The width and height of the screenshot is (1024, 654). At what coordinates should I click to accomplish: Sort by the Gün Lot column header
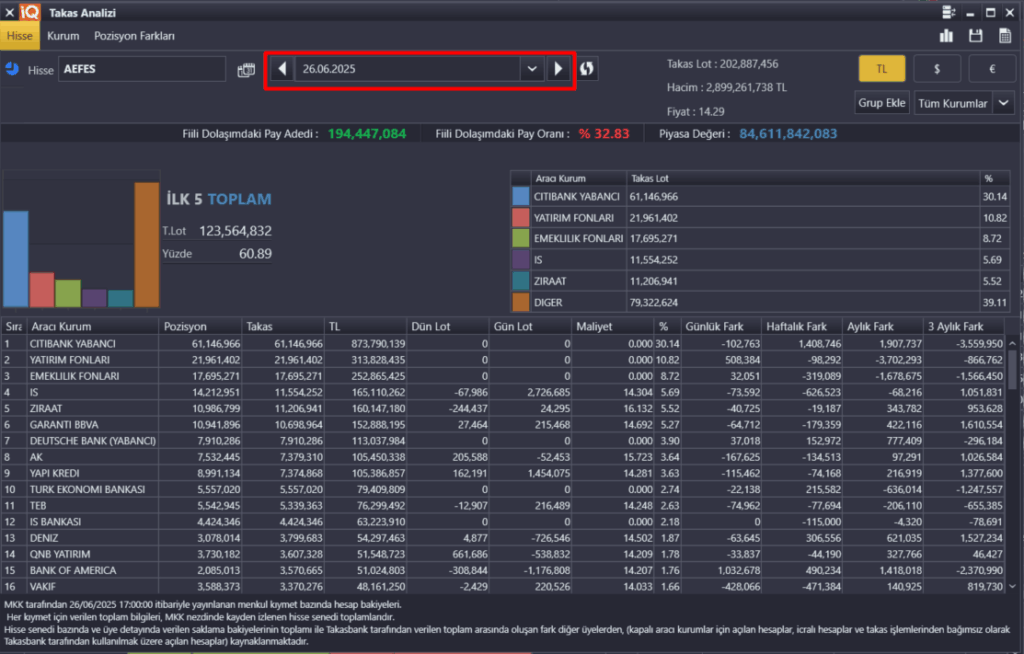[x=530, y=326]
